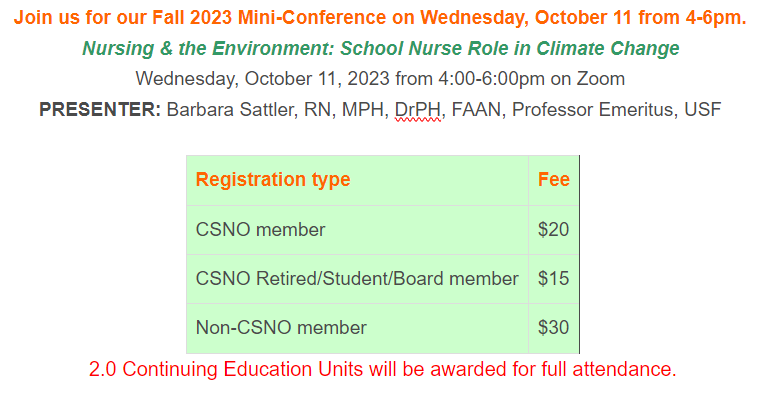Click the Professor Emeritus, USF text
The width and height of the screenshot is (763, 396).
point(616,110)
